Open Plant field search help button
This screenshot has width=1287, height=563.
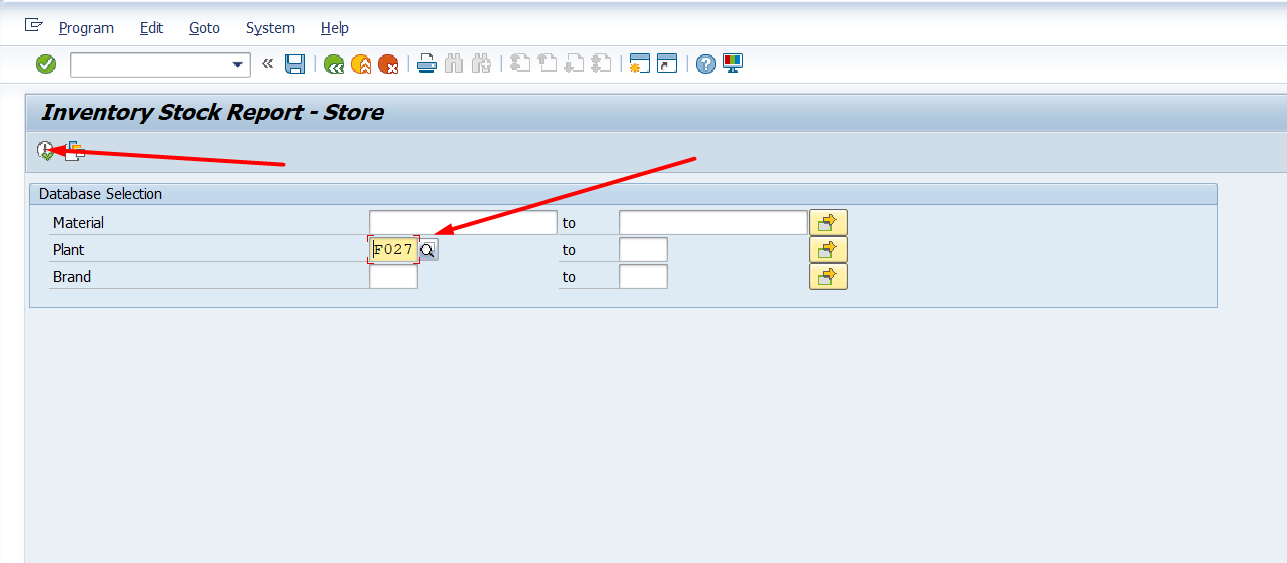pyautogui.click(x=428, y=250)
